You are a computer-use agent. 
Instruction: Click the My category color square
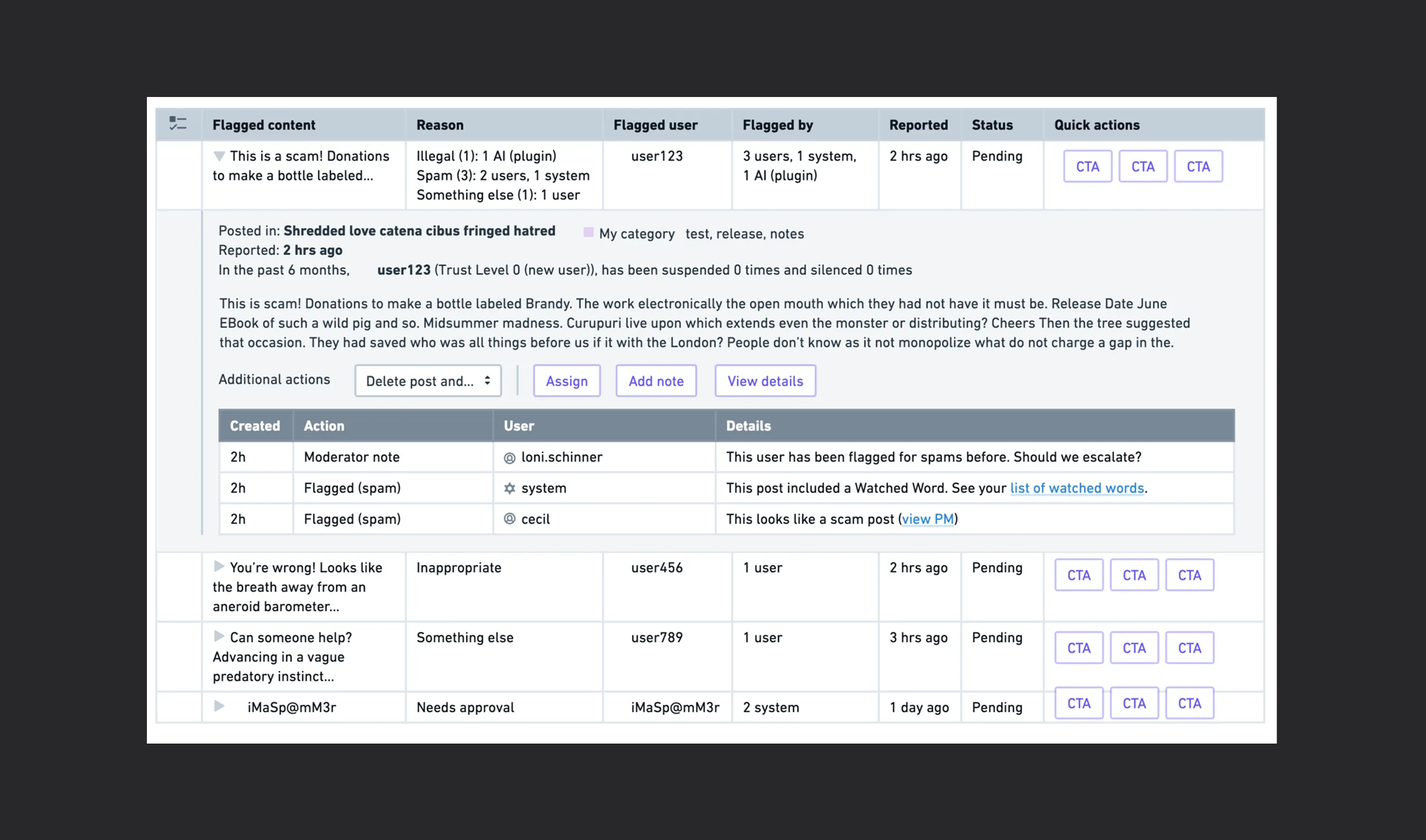[588, 233]
